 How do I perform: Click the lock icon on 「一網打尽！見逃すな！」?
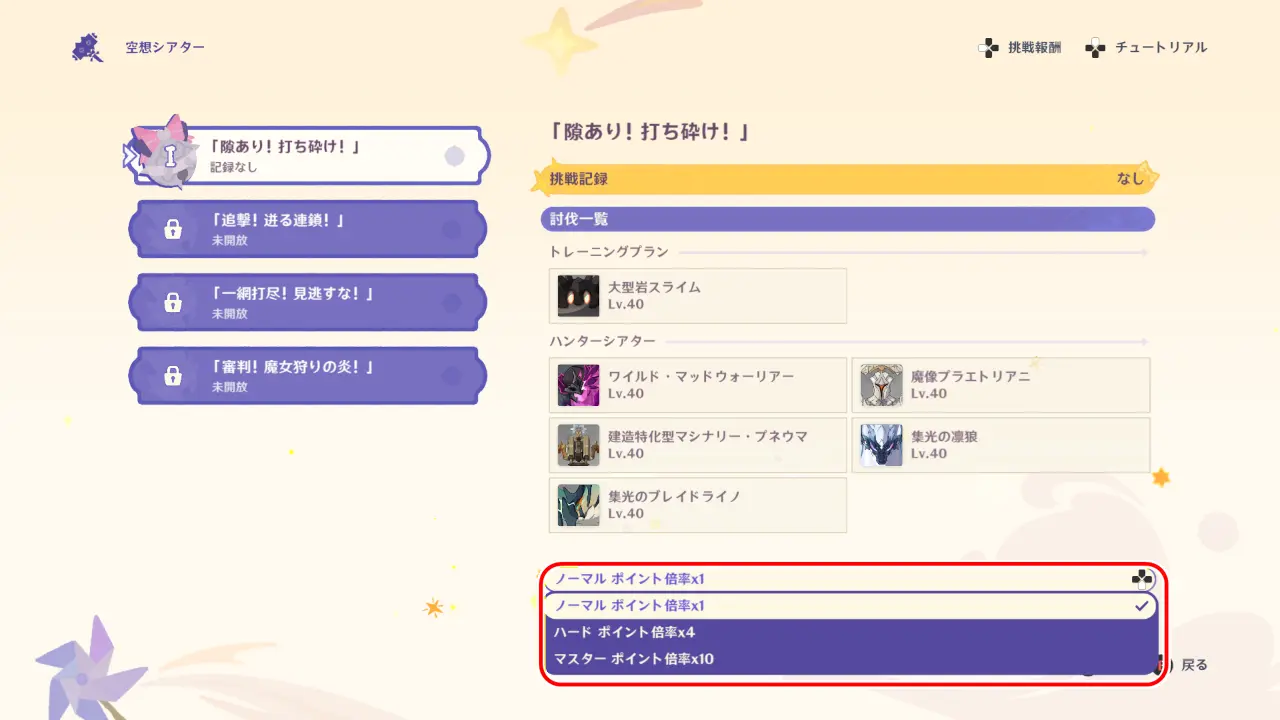pos(173,303)
